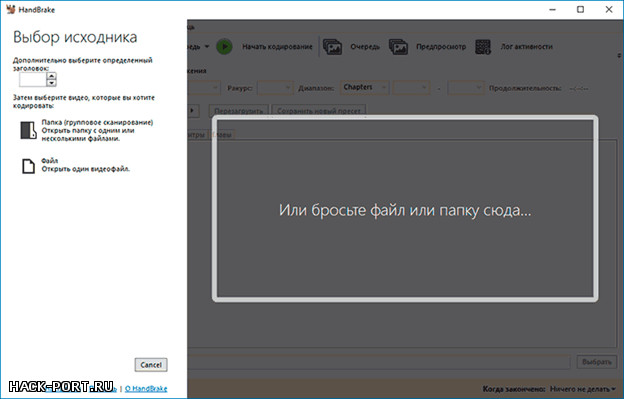Click the Preview icon in toolbar
This screenshot has height=399, width=624.
398,47
